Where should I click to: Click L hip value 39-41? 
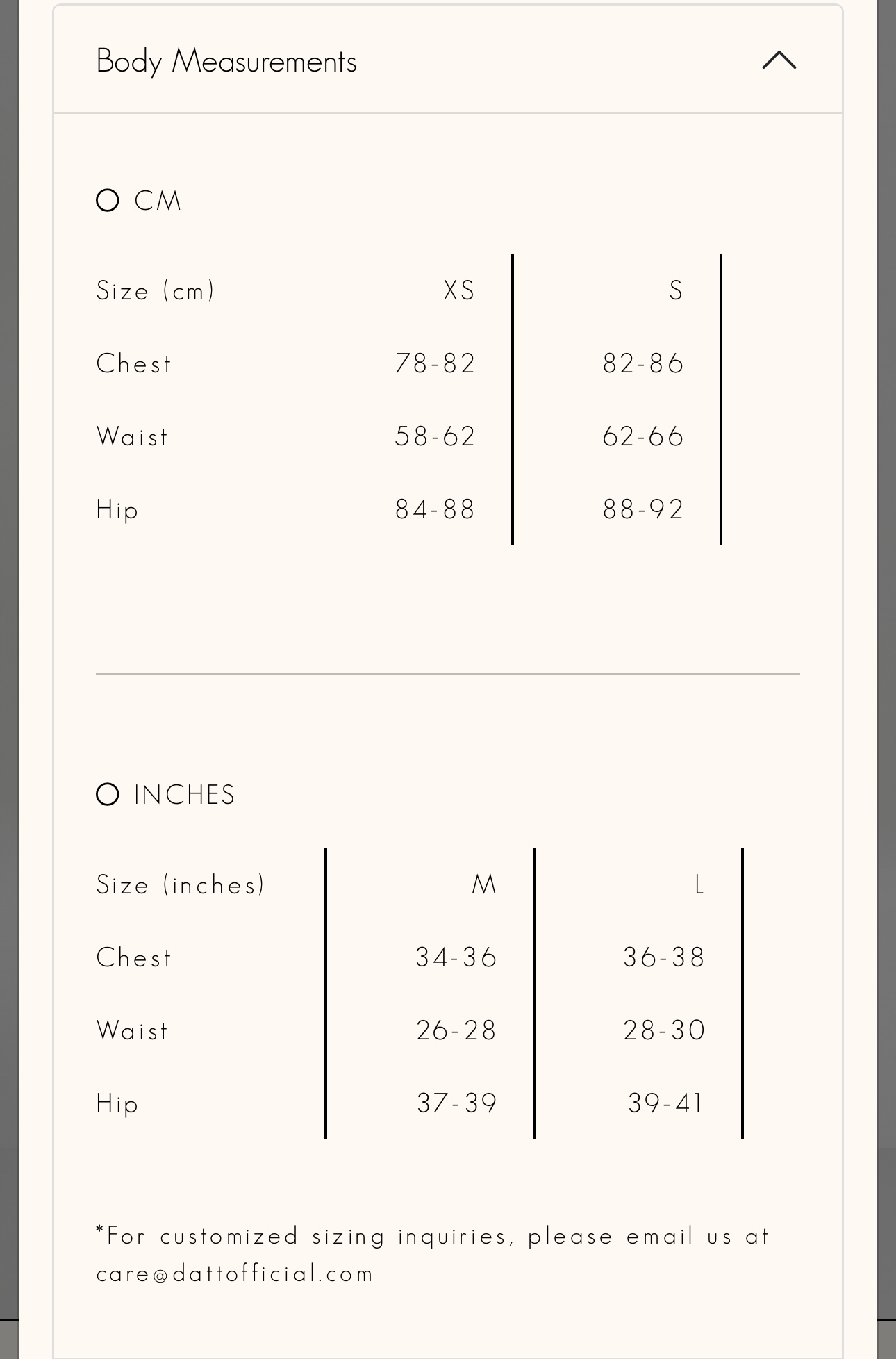point(665,1103)
